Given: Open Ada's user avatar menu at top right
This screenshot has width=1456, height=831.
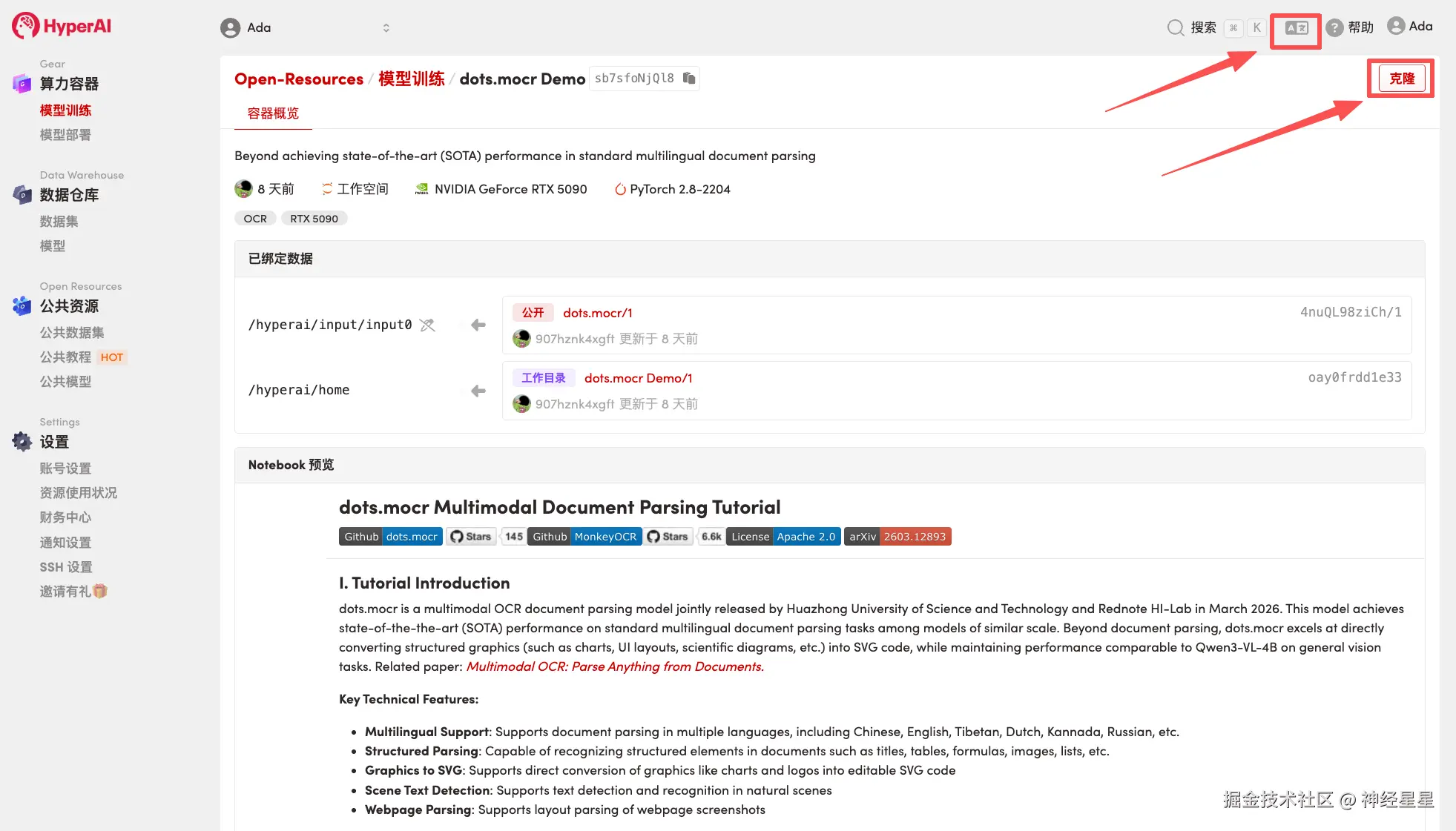Looking at the screenshot, I should (1396, 27).
